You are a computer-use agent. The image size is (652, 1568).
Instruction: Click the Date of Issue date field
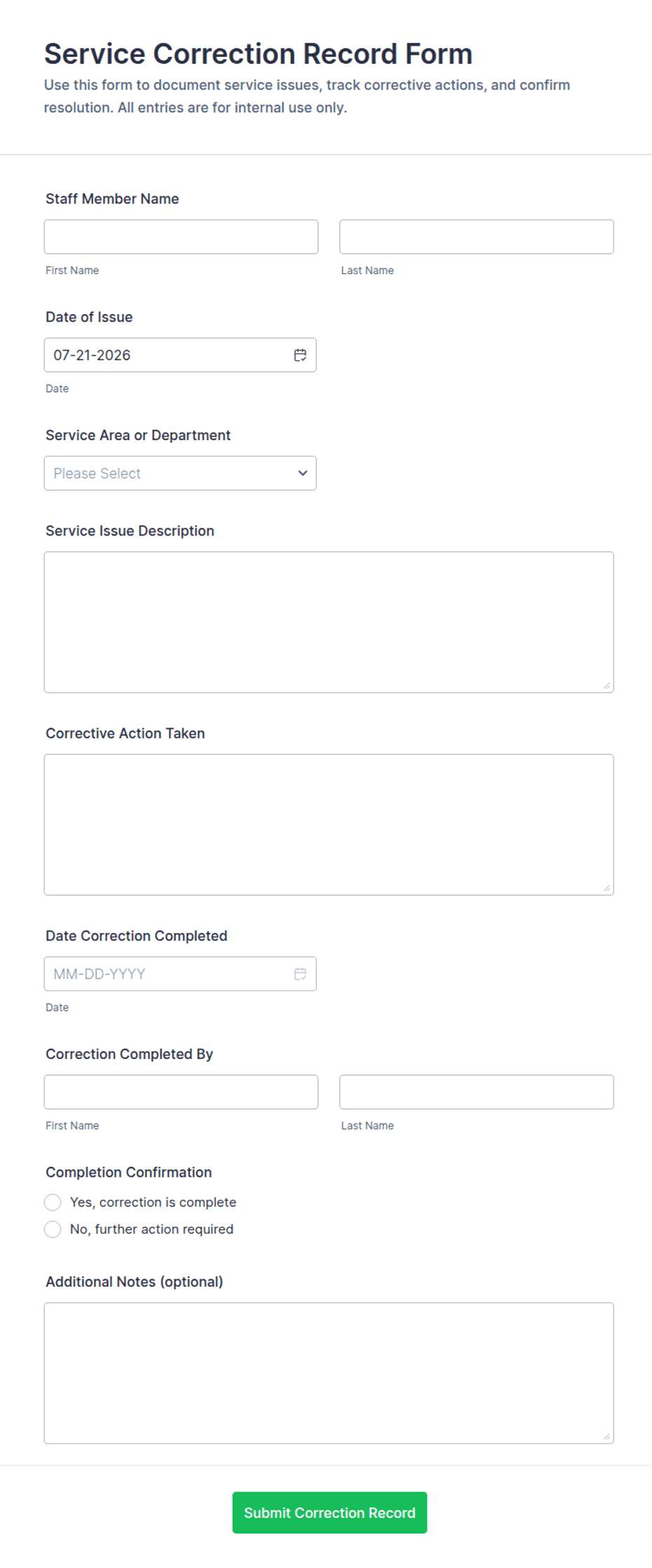coord(180,355)
